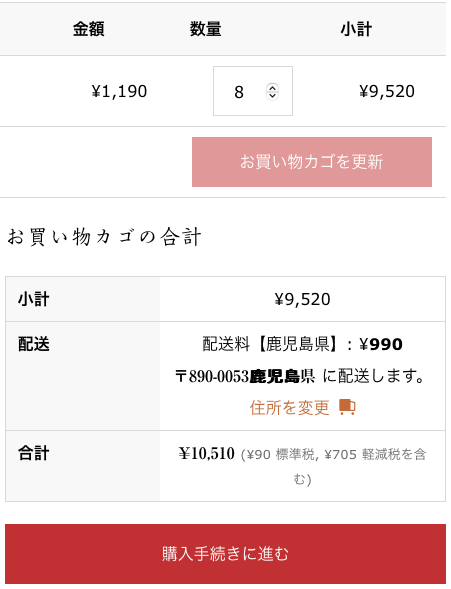Click the 配送 row label
Screen dimensions: 451x589
point(33,344)
